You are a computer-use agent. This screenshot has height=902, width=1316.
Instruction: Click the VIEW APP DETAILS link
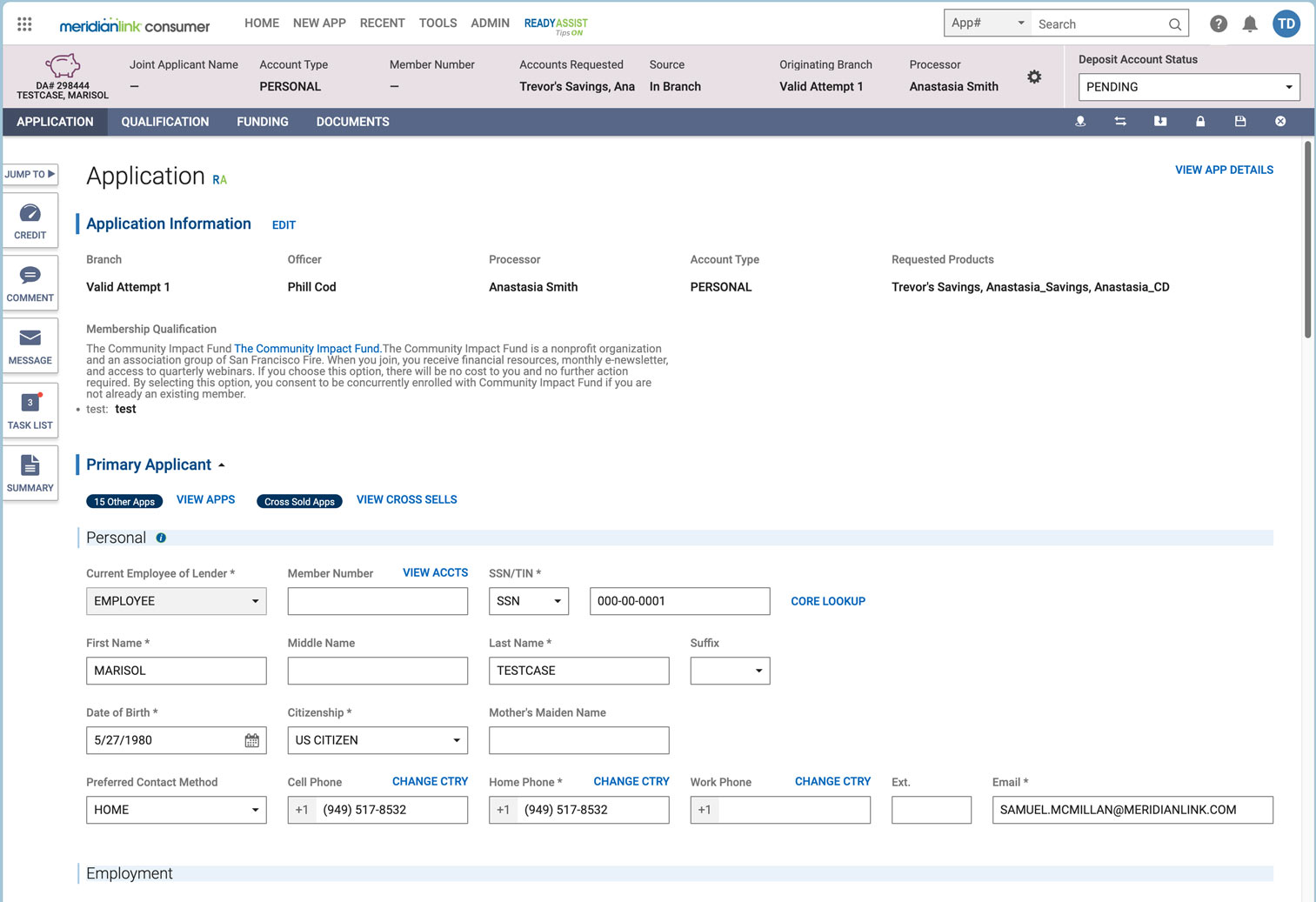coord(1224,170)
